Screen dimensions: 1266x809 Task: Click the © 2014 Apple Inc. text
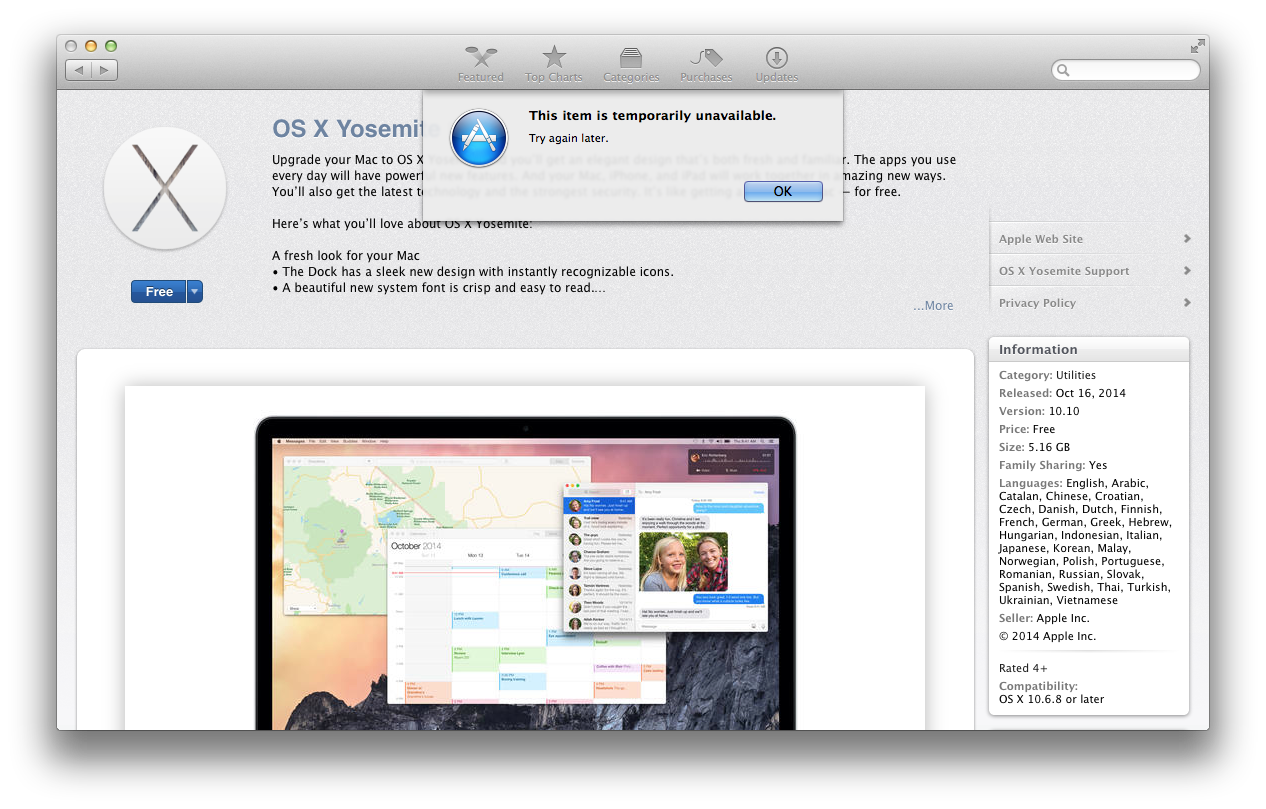(1047, 636)
